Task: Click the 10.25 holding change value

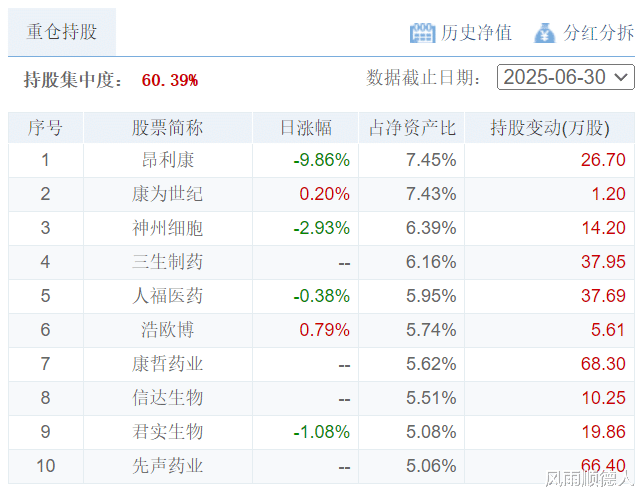Action: pos(603,398)
